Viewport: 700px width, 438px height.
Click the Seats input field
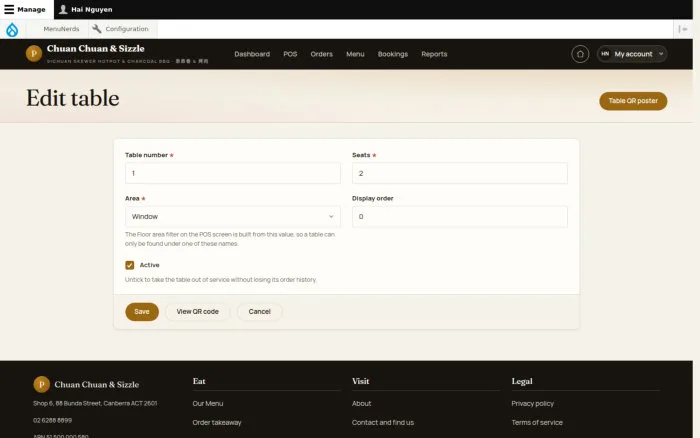460,173
